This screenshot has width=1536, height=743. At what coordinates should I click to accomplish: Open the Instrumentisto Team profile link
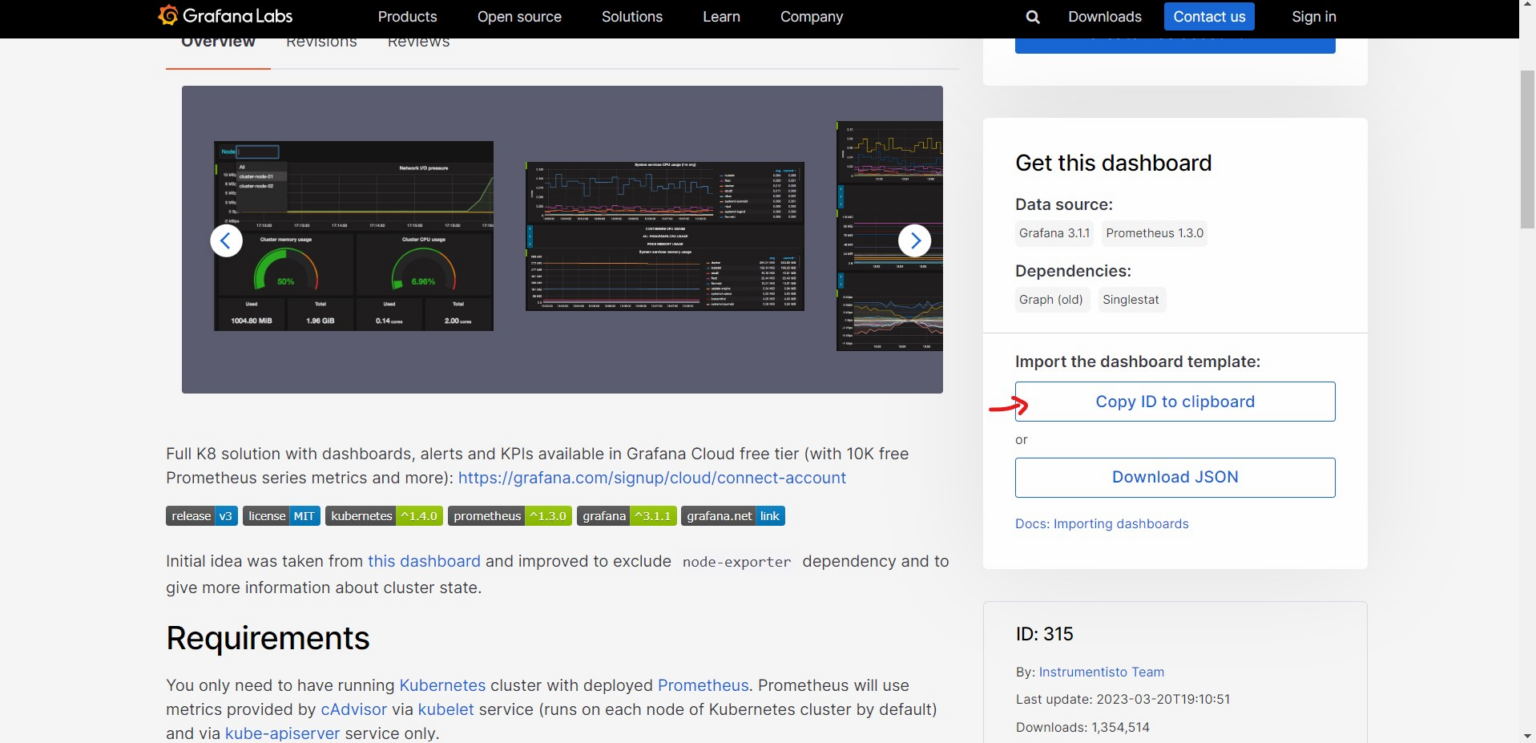coord(1100,671)
